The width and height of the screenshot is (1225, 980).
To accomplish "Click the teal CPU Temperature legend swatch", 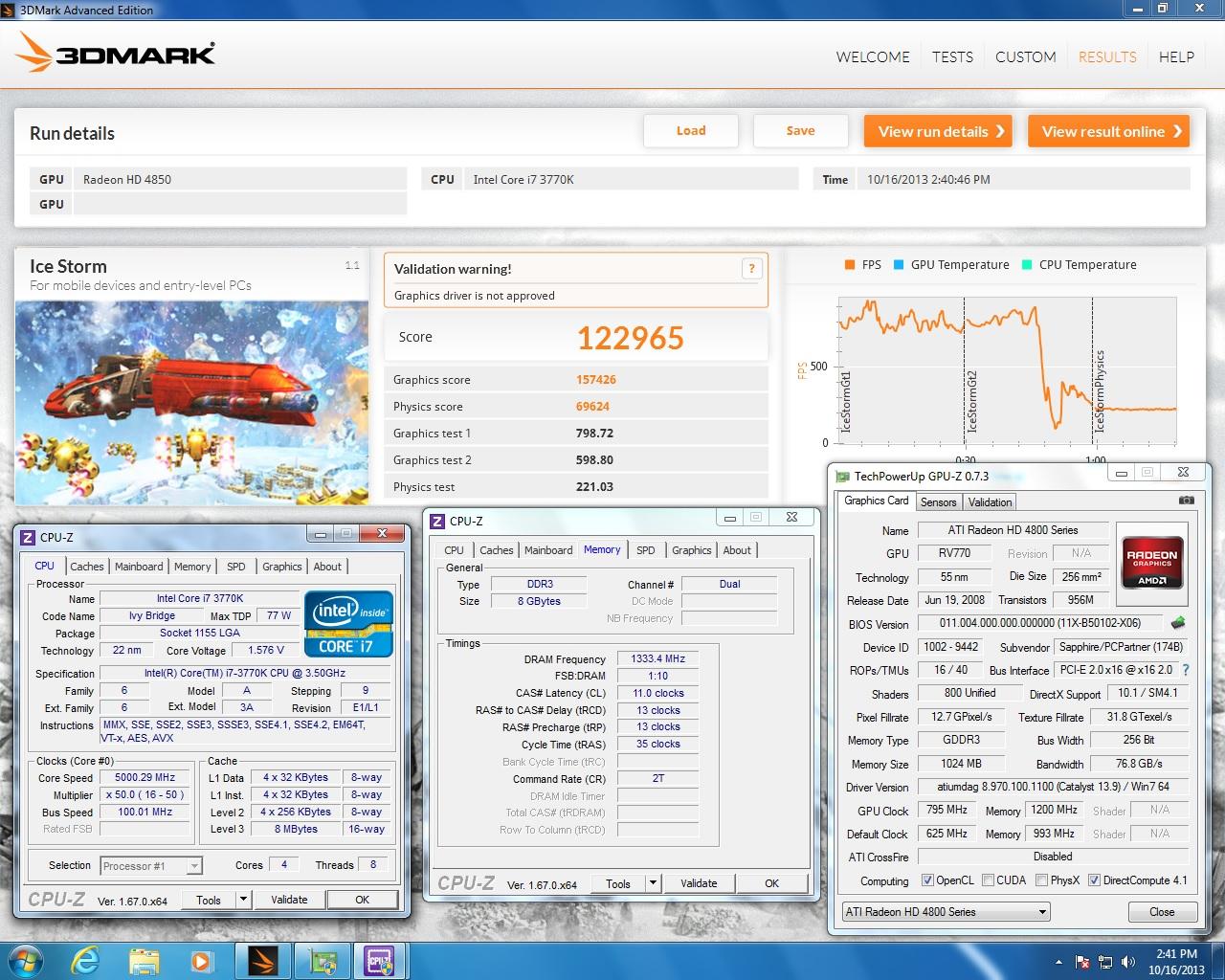I will 1027,265.
